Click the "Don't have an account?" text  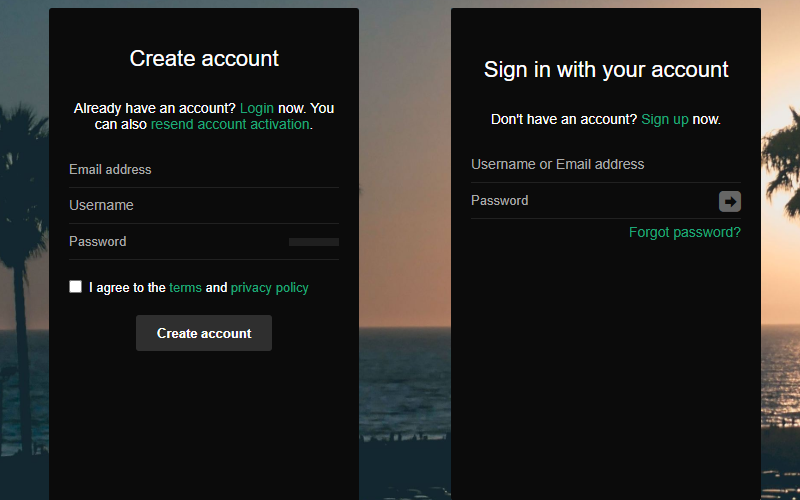coord(563,119)
